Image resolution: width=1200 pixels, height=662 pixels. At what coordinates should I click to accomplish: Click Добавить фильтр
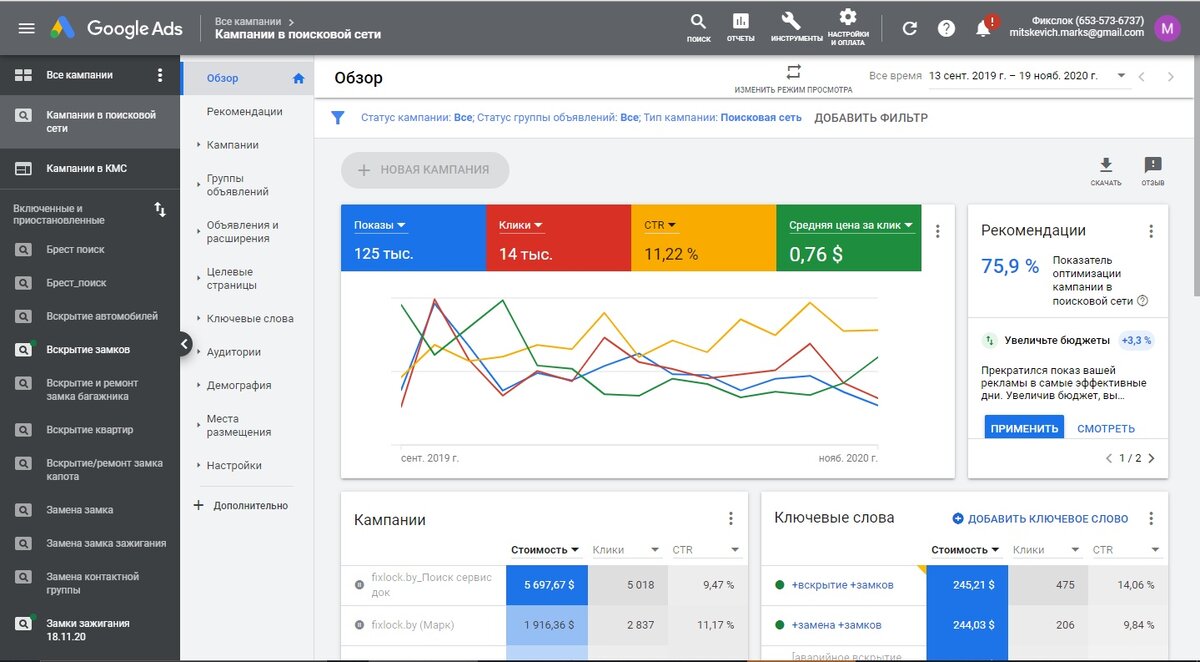tap(871, 118)
